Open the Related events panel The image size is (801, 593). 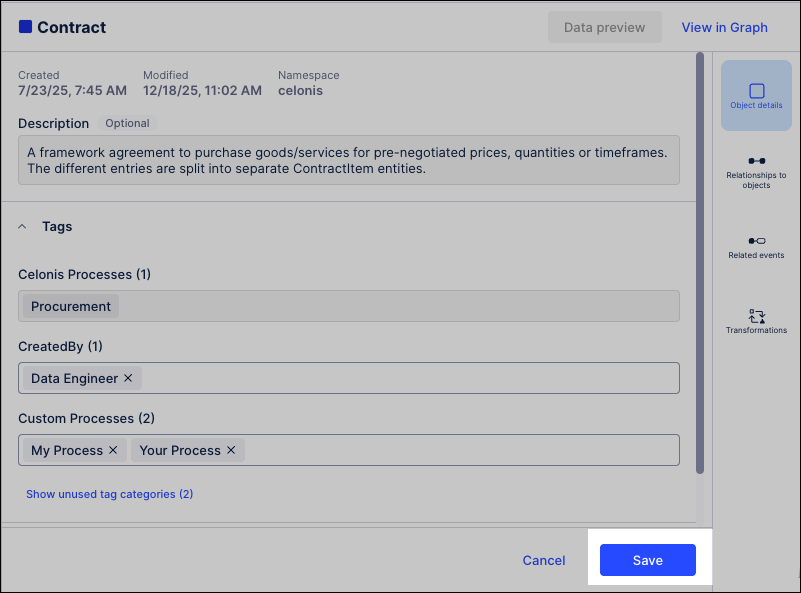pos(756,246)
